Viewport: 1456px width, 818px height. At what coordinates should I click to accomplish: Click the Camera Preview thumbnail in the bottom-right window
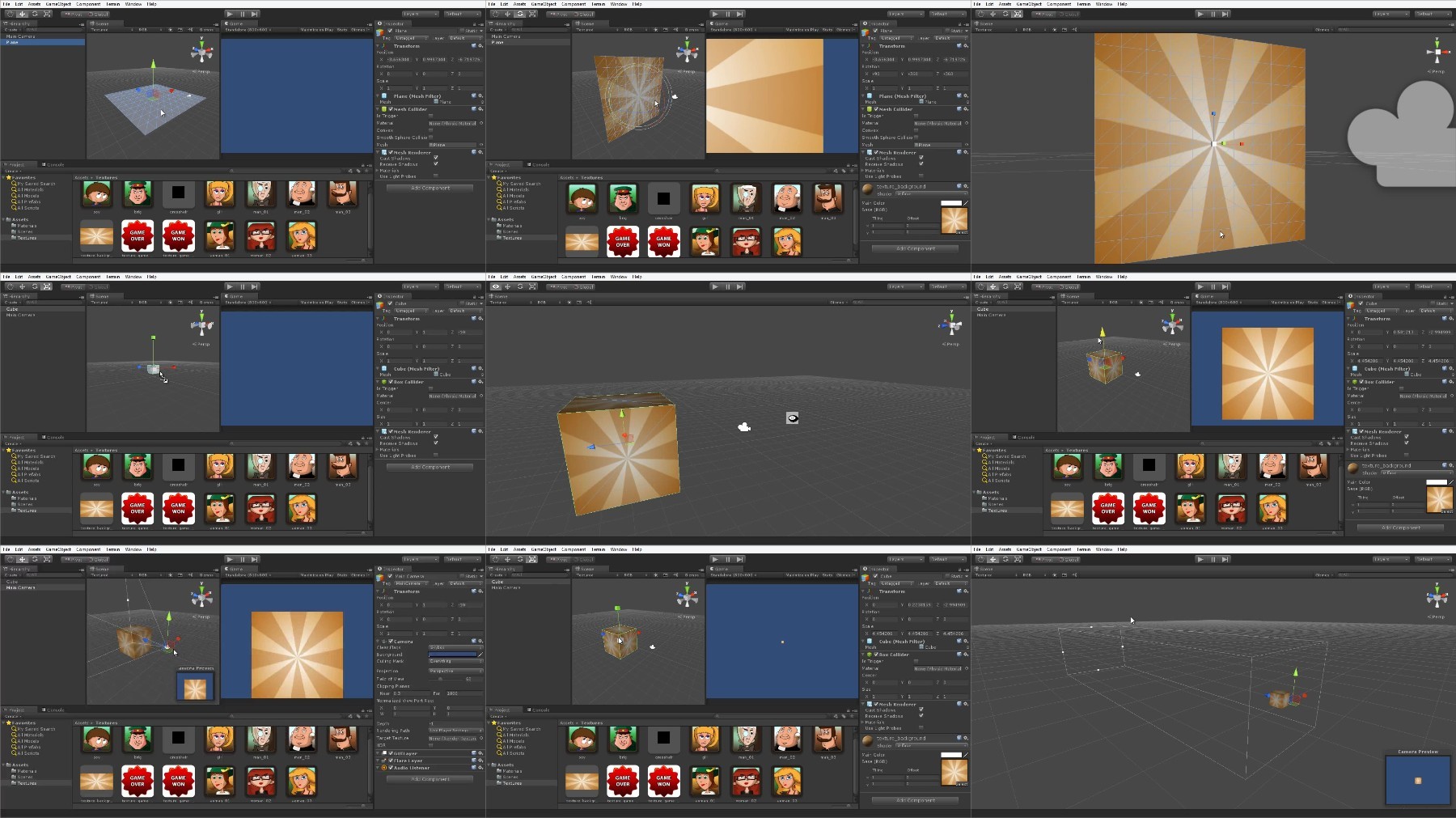click(x=1418, y=780)
